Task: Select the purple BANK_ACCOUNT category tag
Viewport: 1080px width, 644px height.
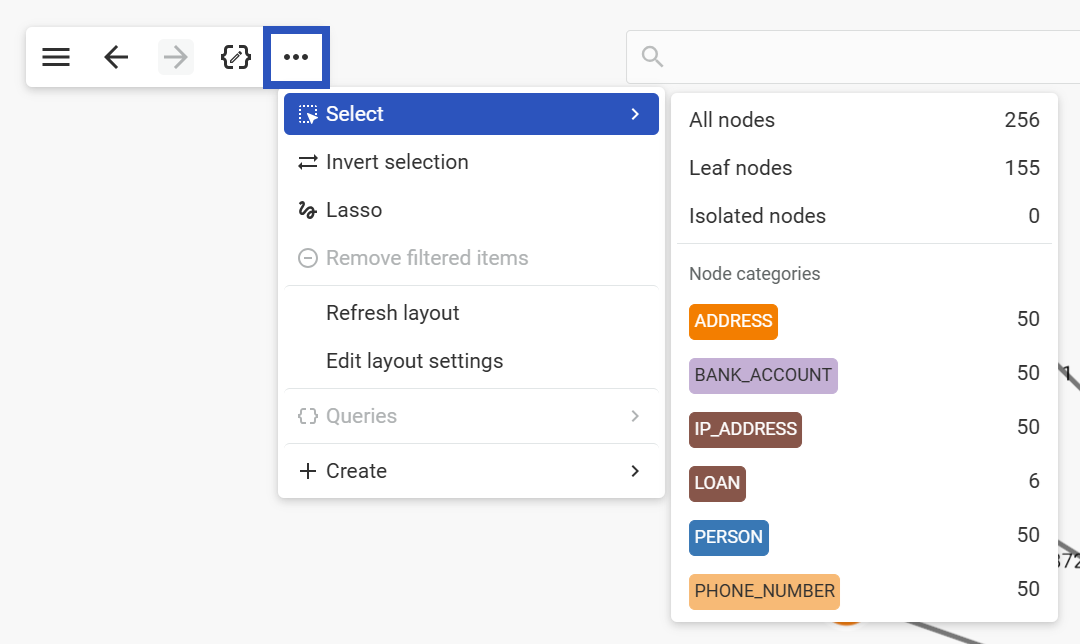Action: [763, 375]
